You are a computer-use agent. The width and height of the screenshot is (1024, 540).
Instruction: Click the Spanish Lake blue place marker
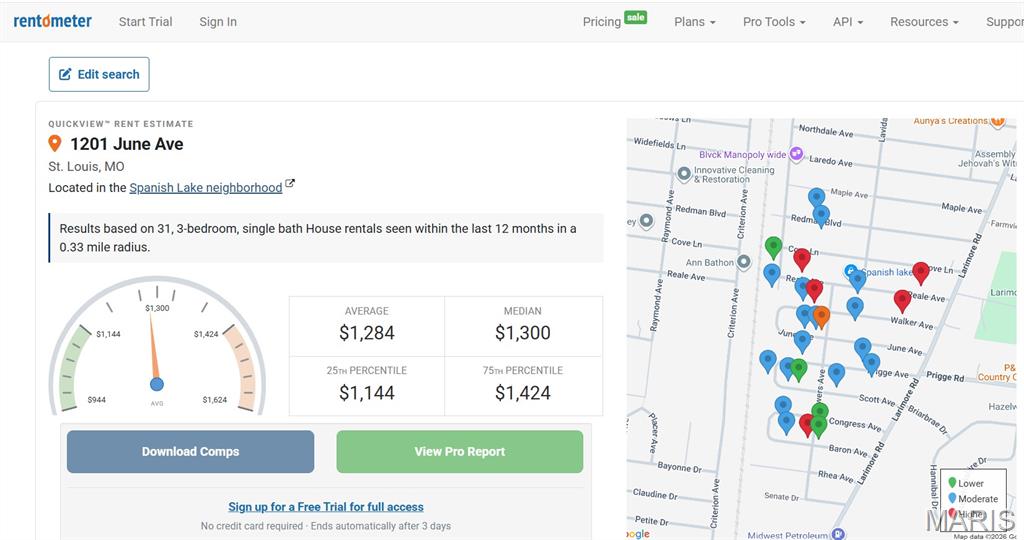click(x=850, y=270)
